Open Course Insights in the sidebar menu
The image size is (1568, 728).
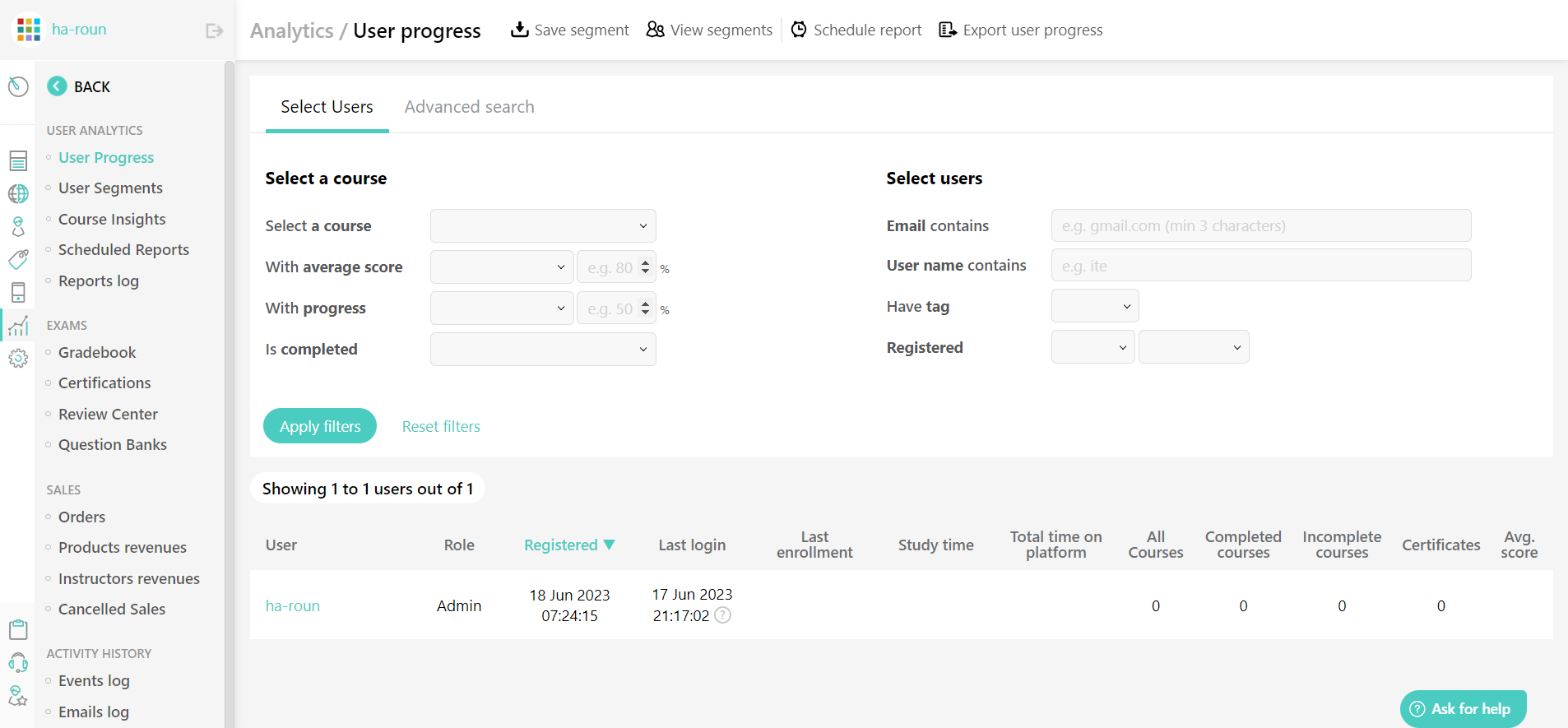(x=112, y=219)
